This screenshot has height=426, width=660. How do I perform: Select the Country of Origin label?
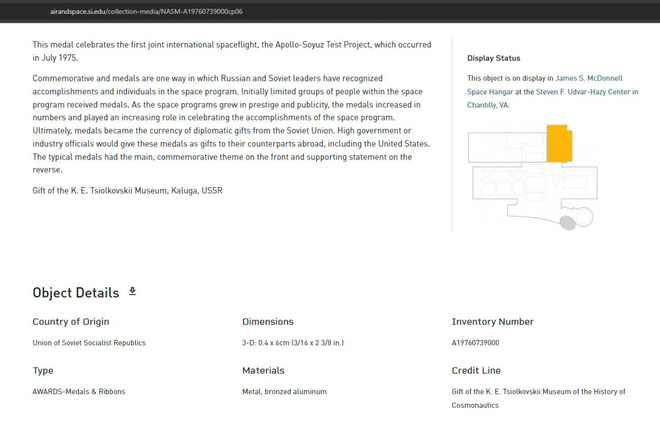pyautogui.click(x=71, y=322)
